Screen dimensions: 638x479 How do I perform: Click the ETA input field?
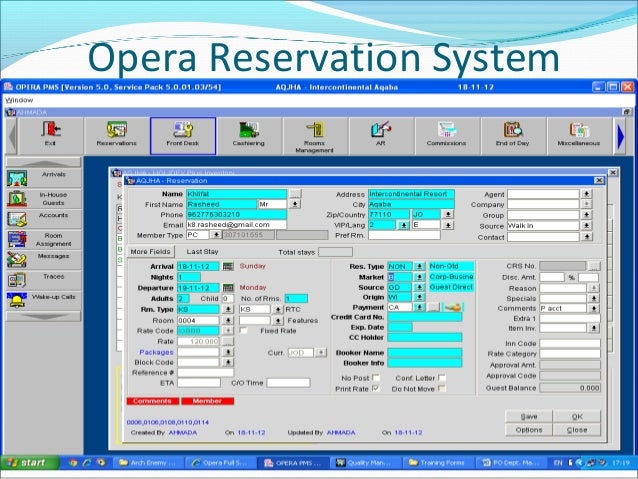click(x=199, y=383)
